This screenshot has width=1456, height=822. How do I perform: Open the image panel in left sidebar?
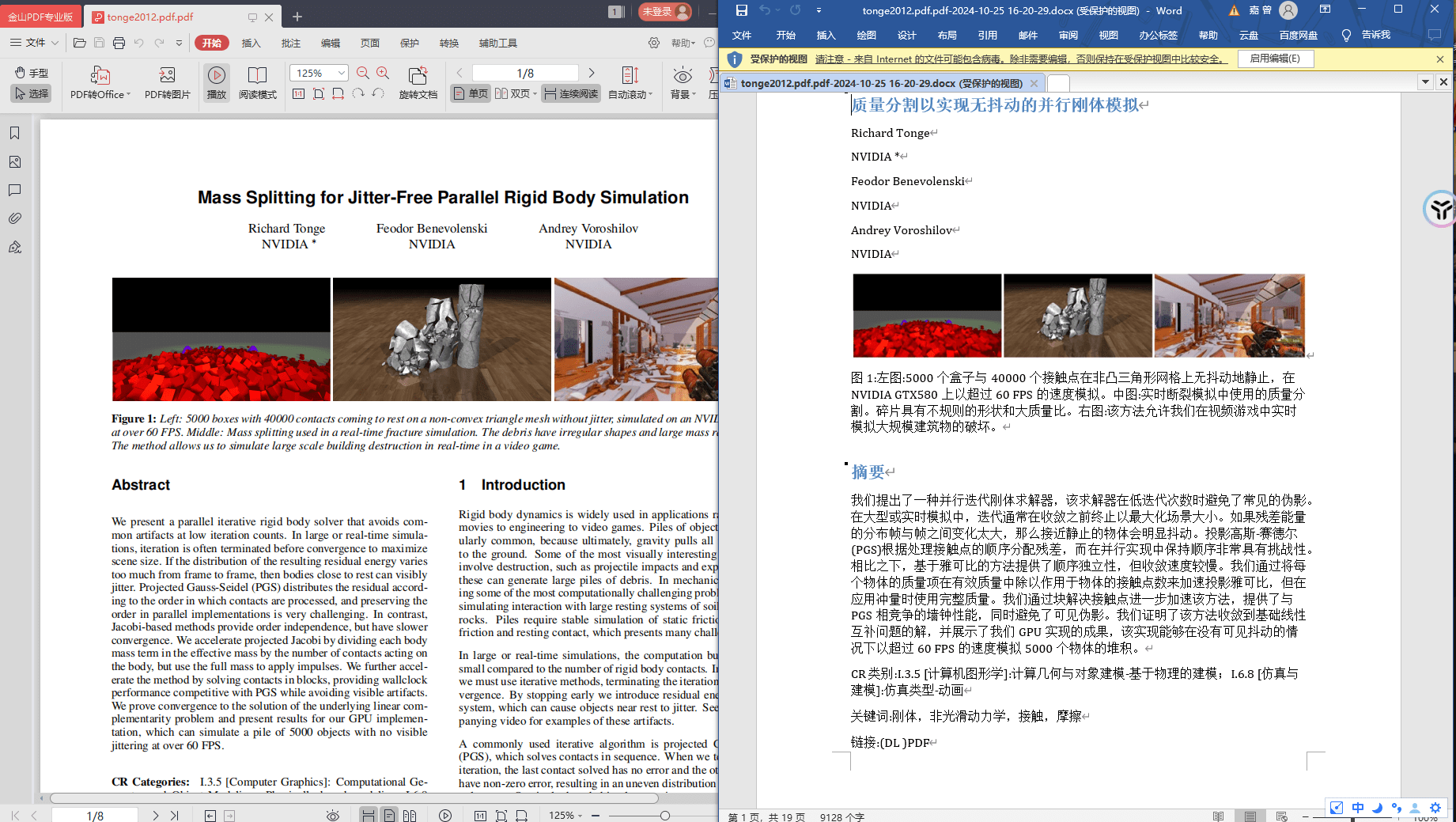coord(14,161)
